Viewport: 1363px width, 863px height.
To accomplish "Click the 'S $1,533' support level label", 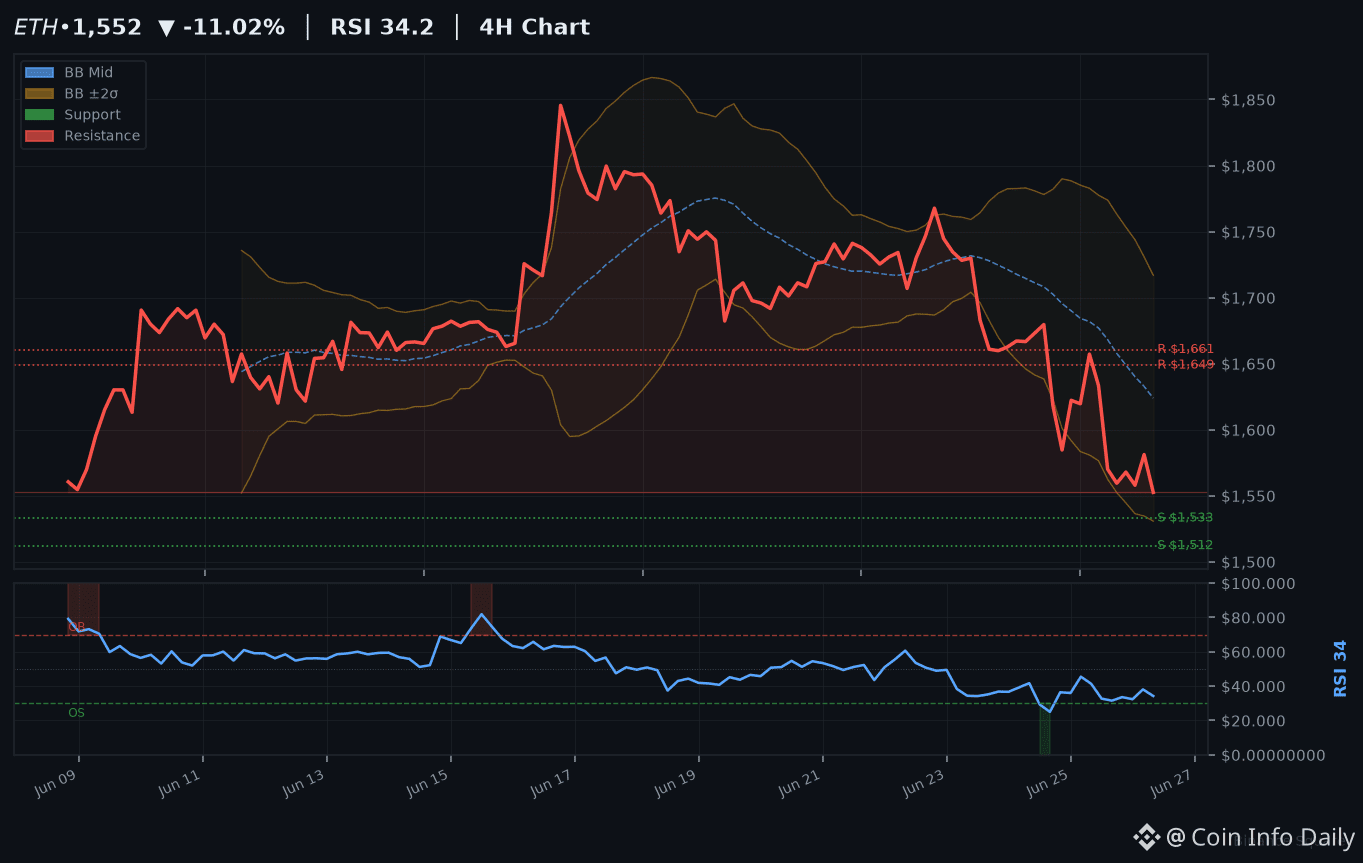I will (1185, 518).
